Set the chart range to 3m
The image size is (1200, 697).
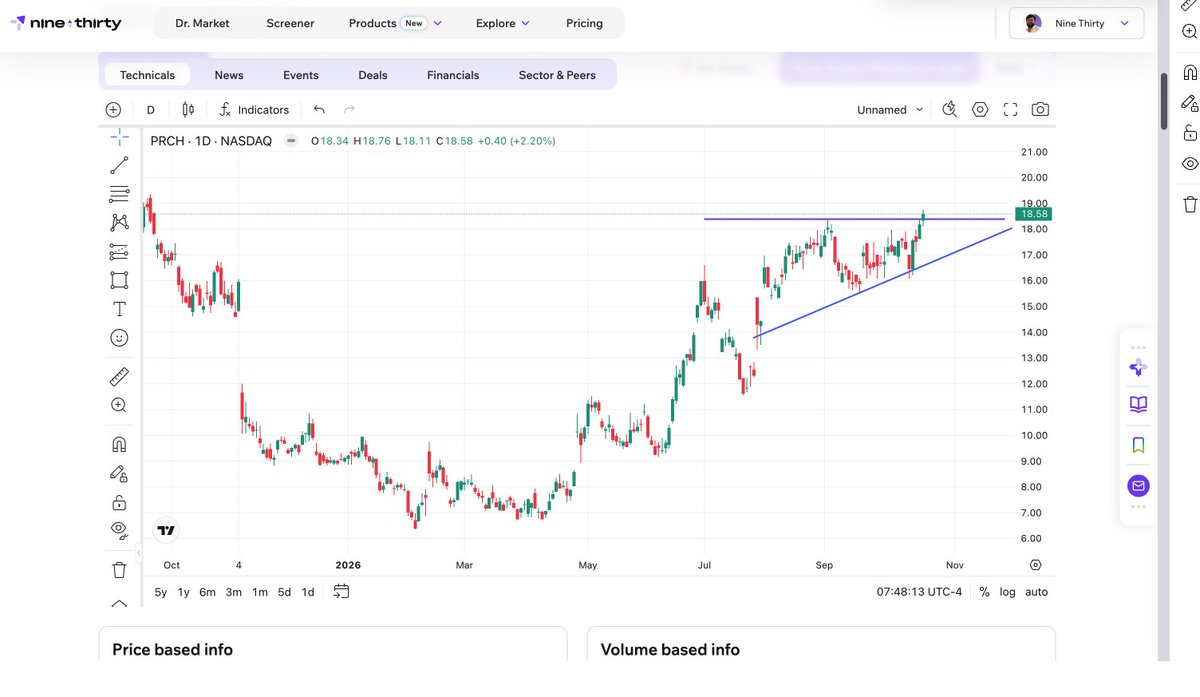[234, 592]
